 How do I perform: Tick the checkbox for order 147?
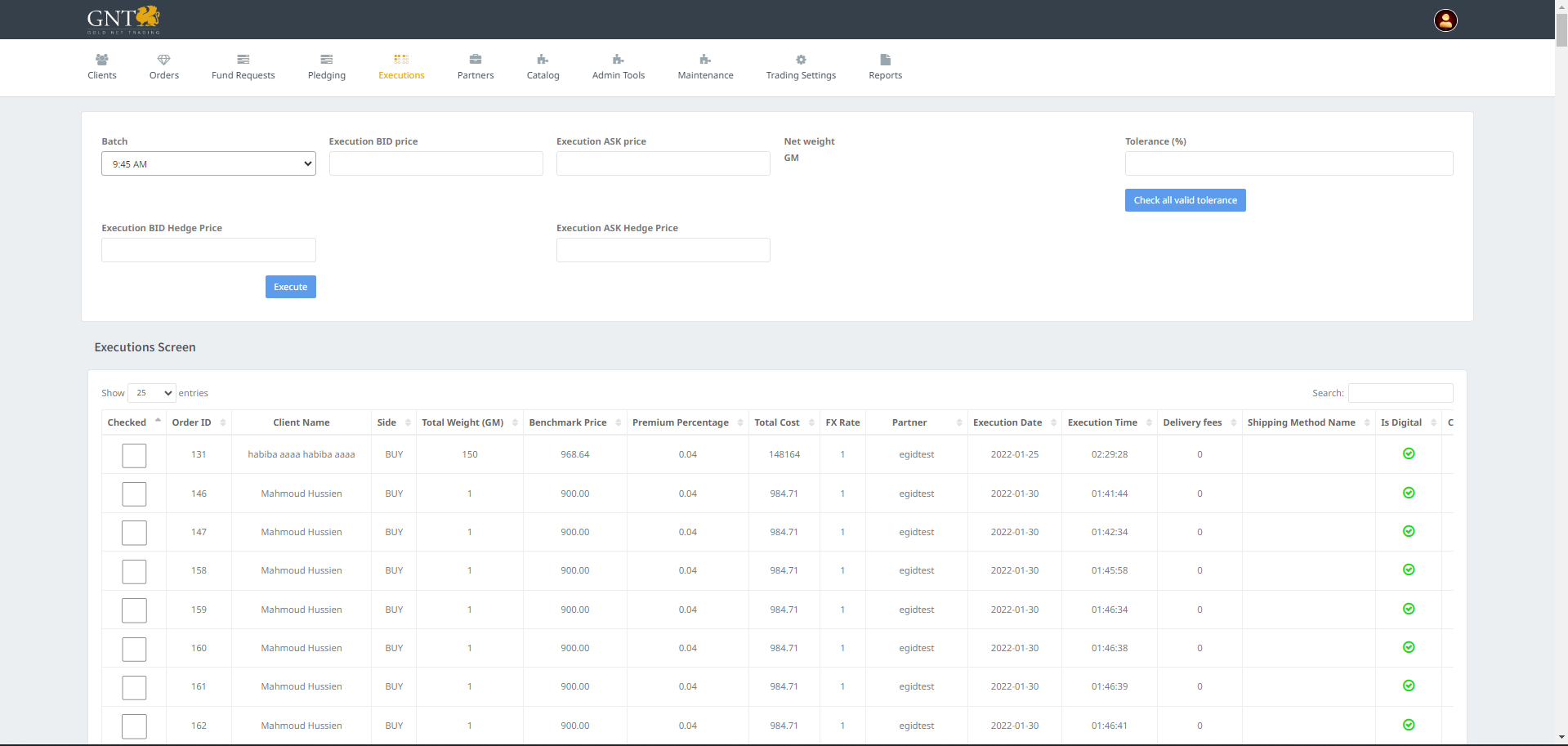click(134, 533)
